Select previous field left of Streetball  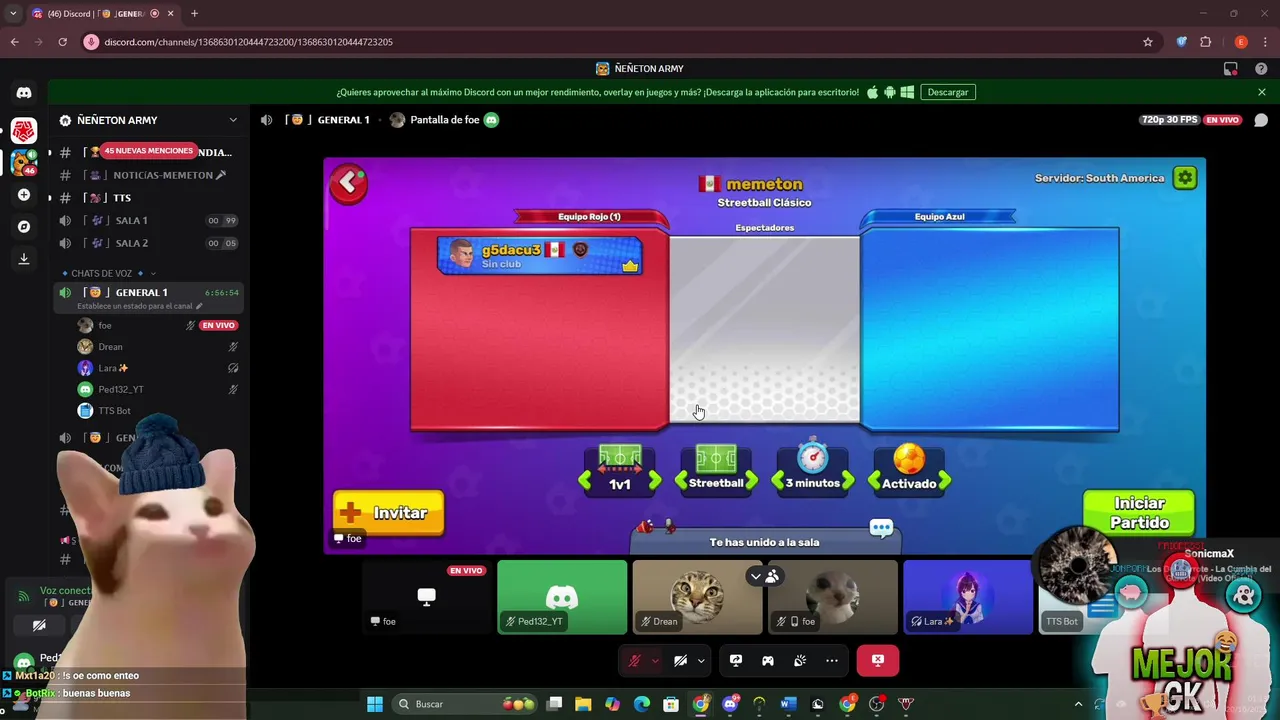(682, 482)
